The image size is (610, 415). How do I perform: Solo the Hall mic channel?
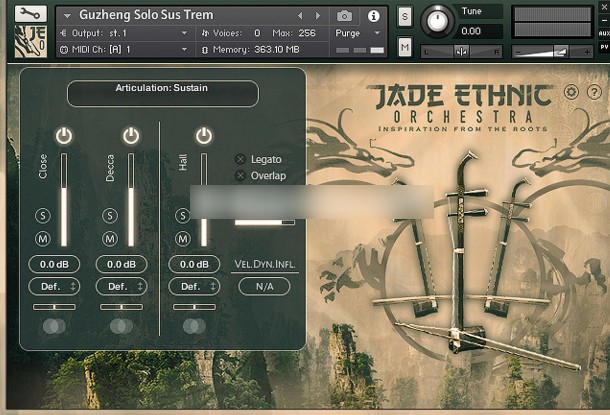click(x=182, y=215)
